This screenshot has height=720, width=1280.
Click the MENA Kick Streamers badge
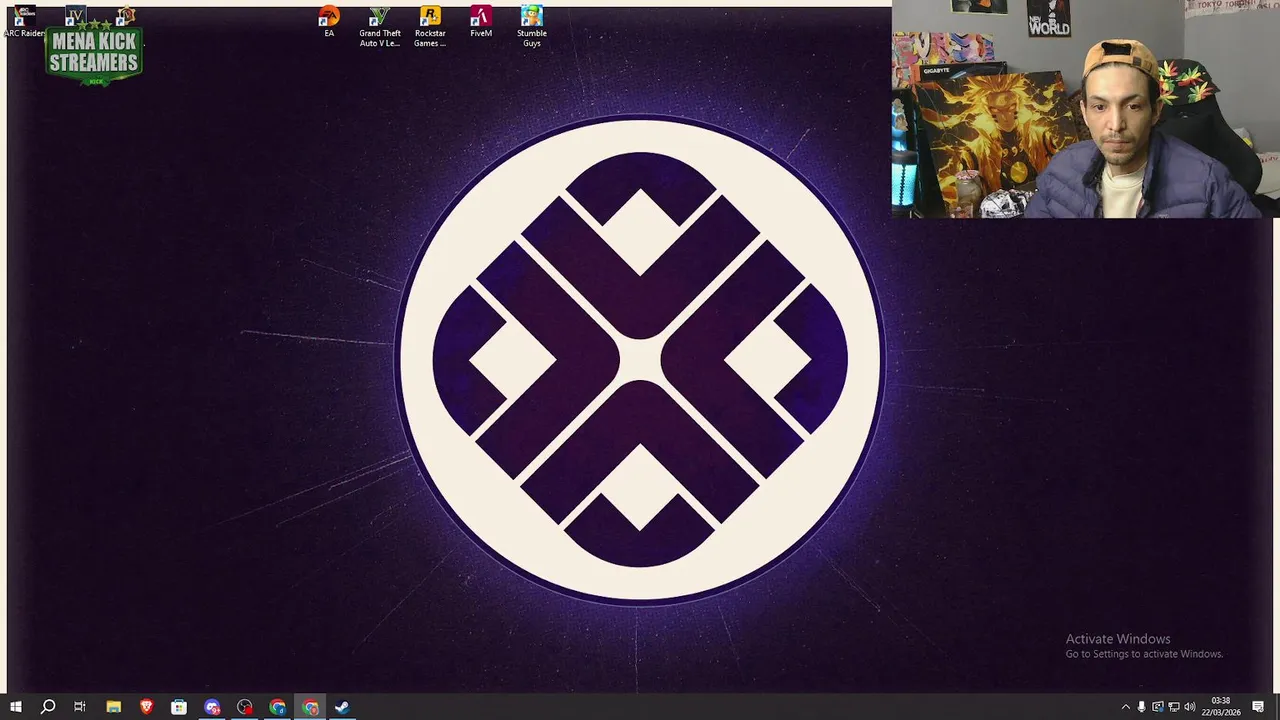[x=94, y=53]
